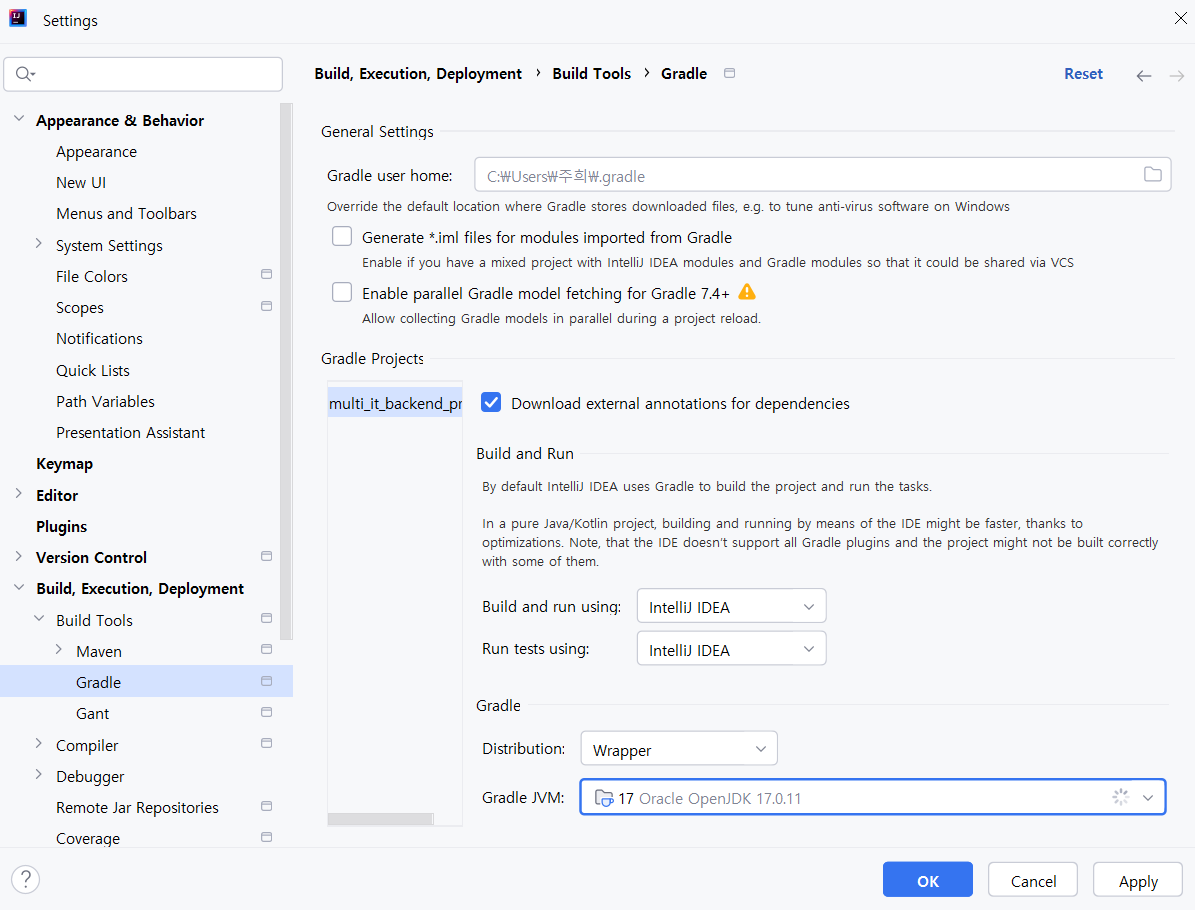
Task: Open the Build and run using dropdown
Action: coord(732,607)
